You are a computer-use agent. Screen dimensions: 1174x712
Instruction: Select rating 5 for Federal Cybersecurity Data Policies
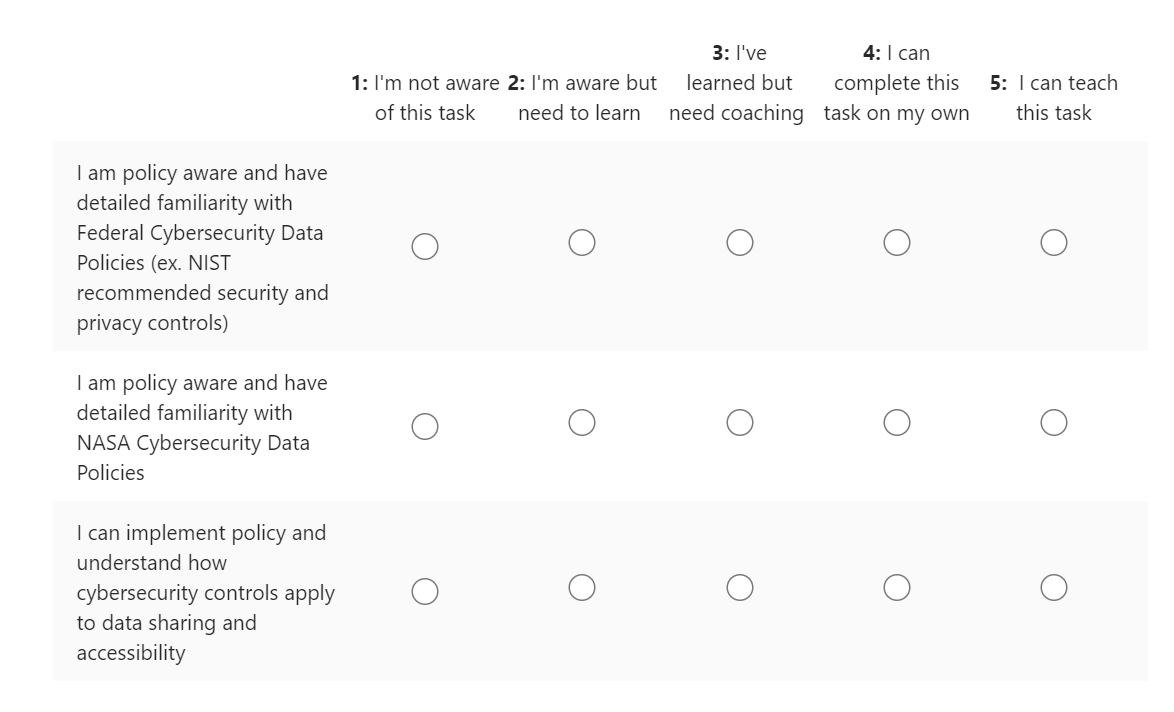click(1054, 243)
